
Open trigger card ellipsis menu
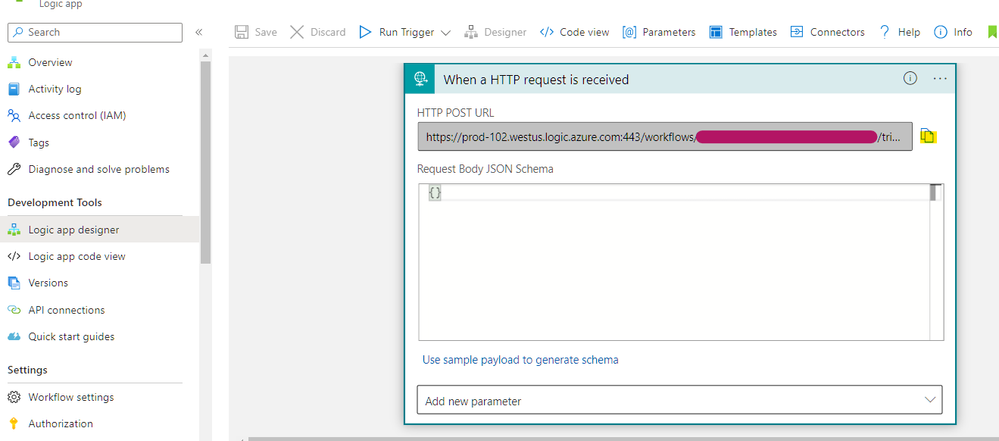coord(940,78)
